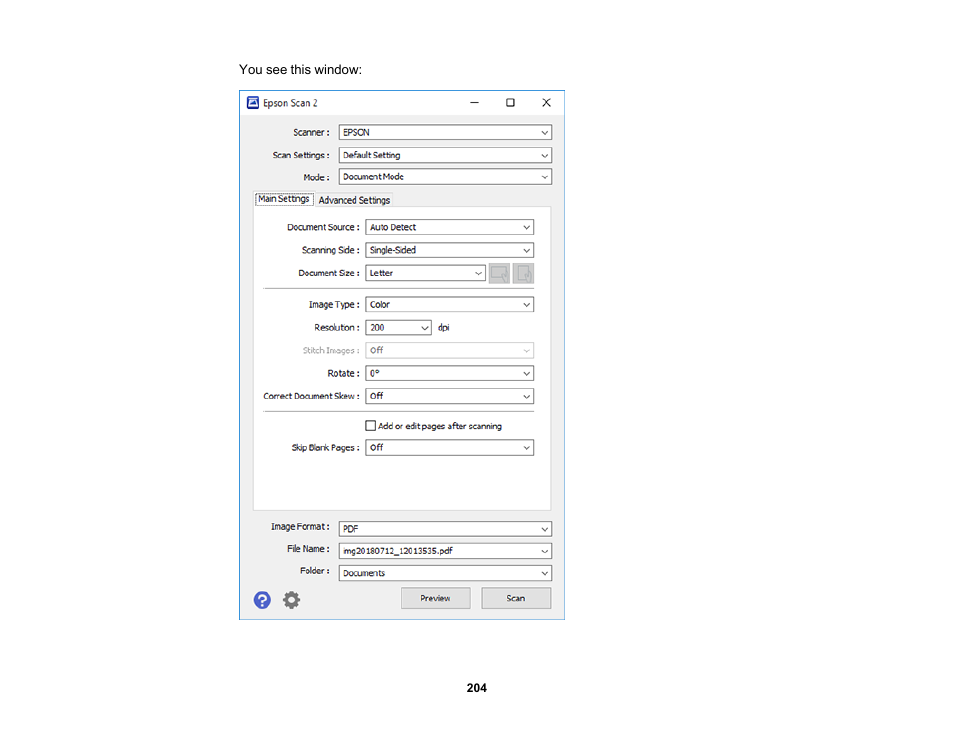Viewport: 954px width, 738px height.
Task: Open the Scanning Side dropdown
Action: pyautogui.click(x=450, y=250)
